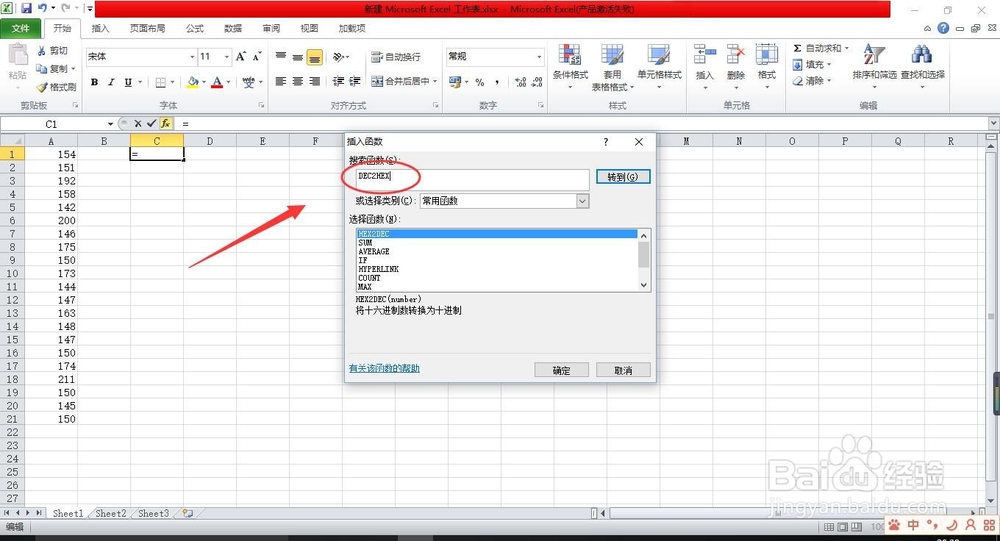Open the Name Box dropdown arrow
The width and height of the screenshot is (1000, 541).
click(x=110, y=124)
